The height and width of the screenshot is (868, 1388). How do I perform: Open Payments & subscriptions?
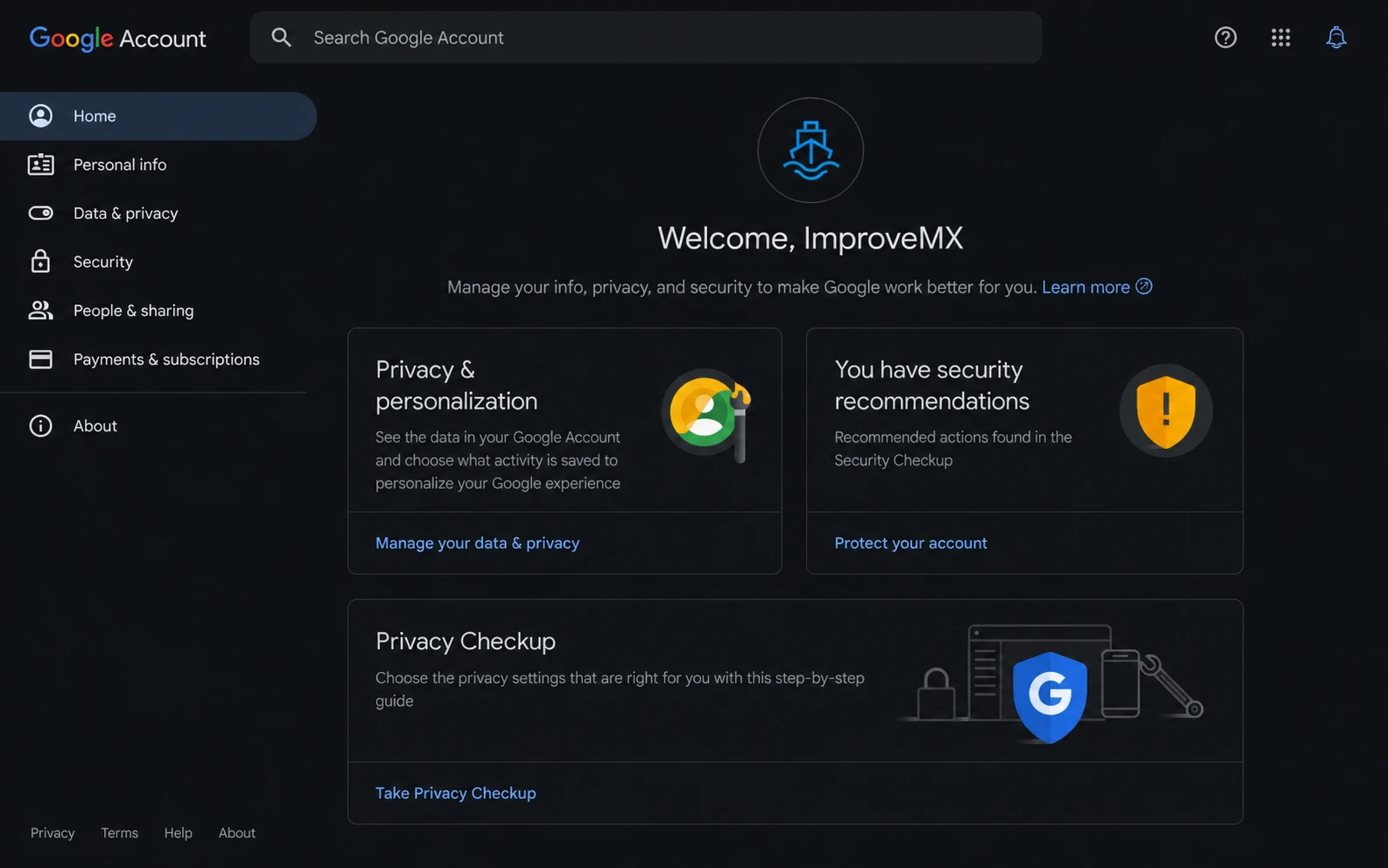coord(158,359)
